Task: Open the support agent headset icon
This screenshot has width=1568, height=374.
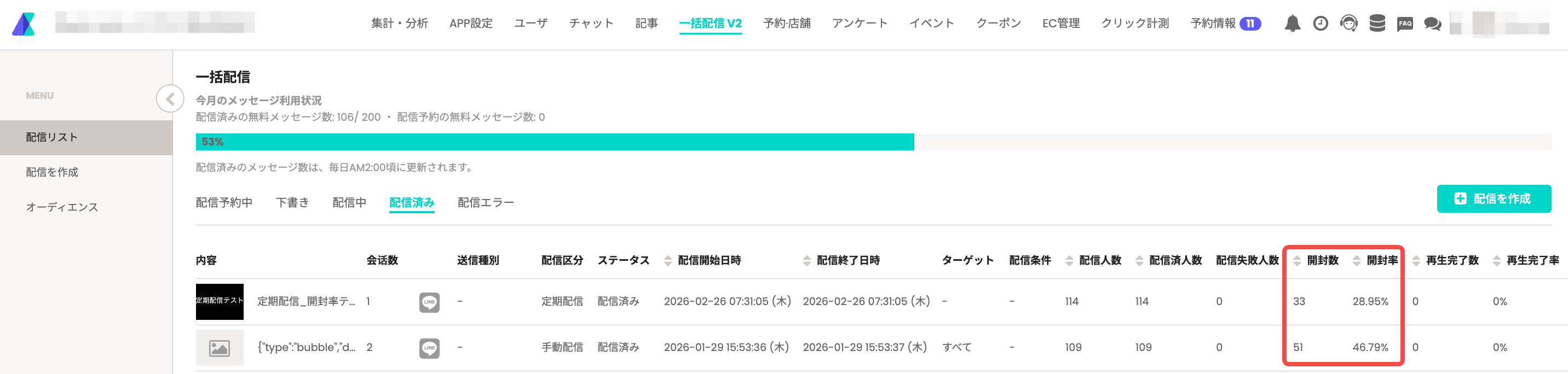Action: [x=1349, y=24]
